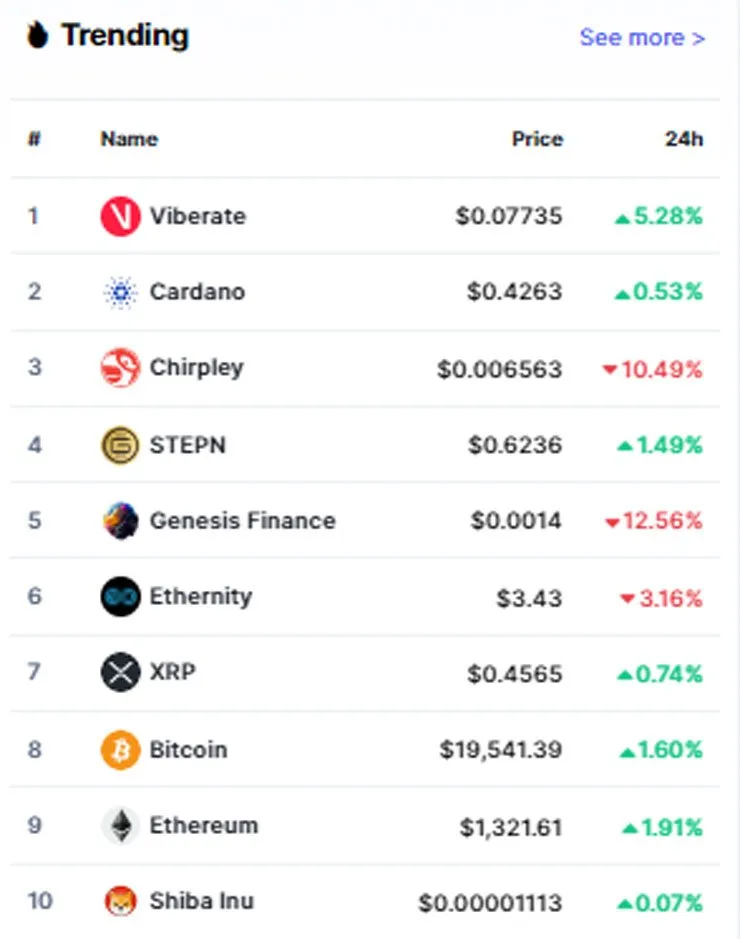Viewport: 740px width, 939px height.
Task: Sort by the Price column header
Action: tap(537, 139)
